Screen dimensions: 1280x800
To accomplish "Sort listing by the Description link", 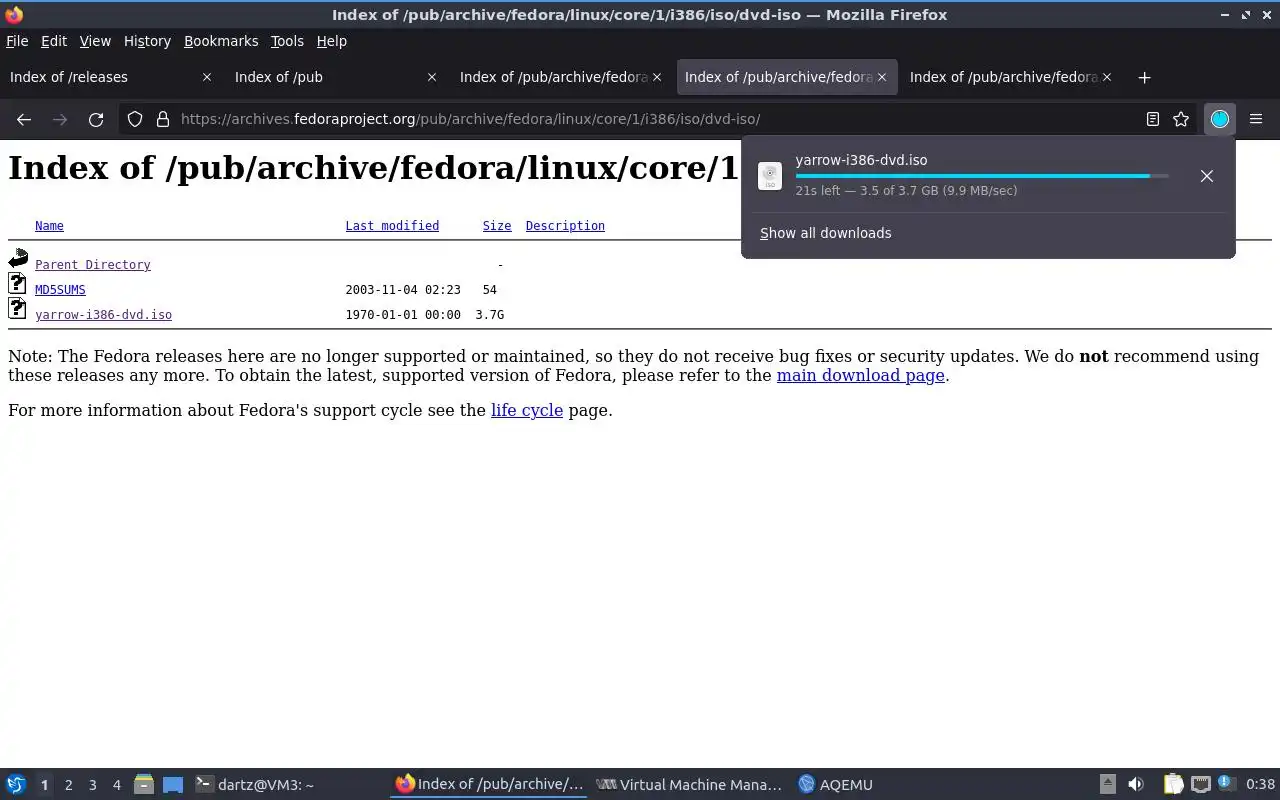I will click(565, 226).
